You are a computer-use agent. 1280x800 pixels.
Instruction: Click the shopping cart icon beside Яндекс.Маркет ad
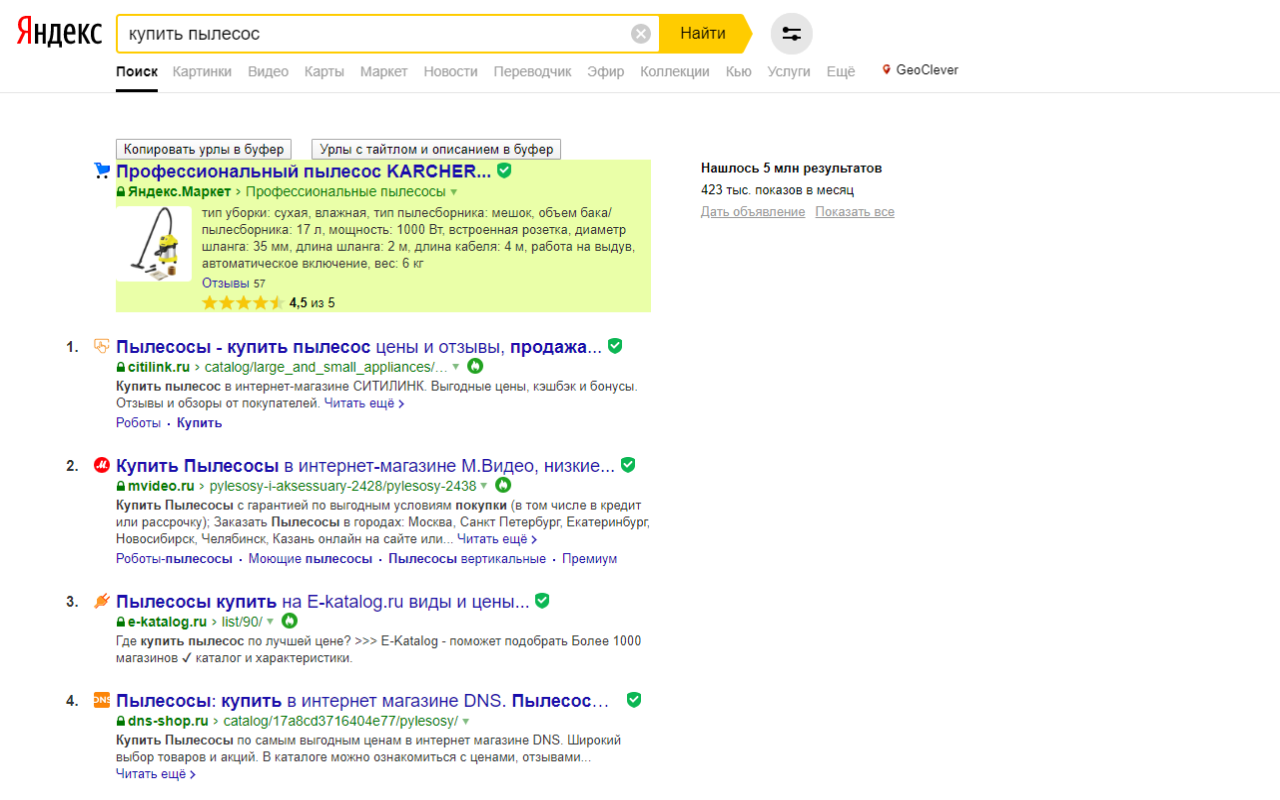pyautogui.click(x=101, y=170)
